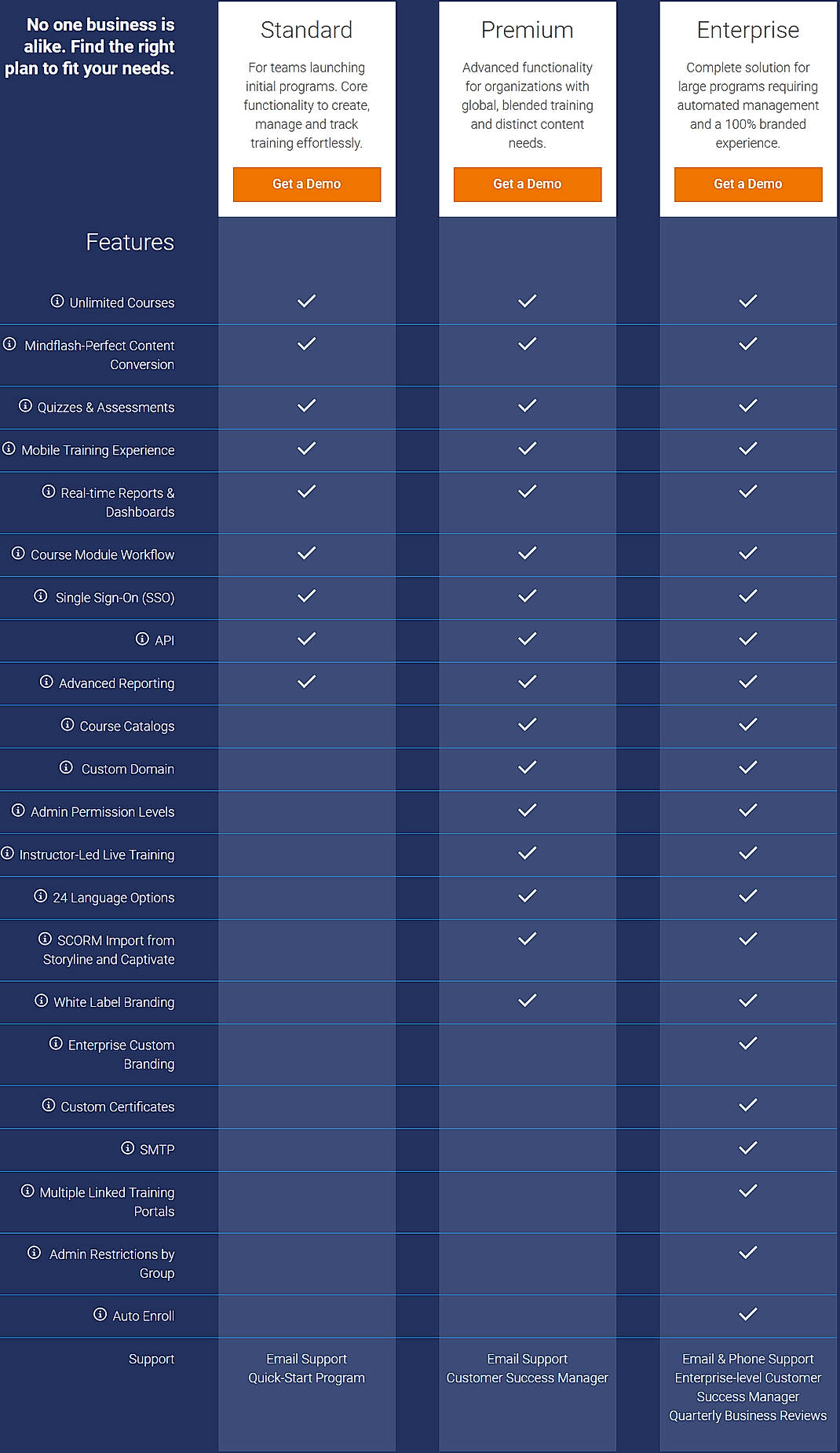Image resolution: width=840 pixels, height=1453 pixels.
Task: Click Get a Demo under Standard plan
Action: tap(306, 184)
